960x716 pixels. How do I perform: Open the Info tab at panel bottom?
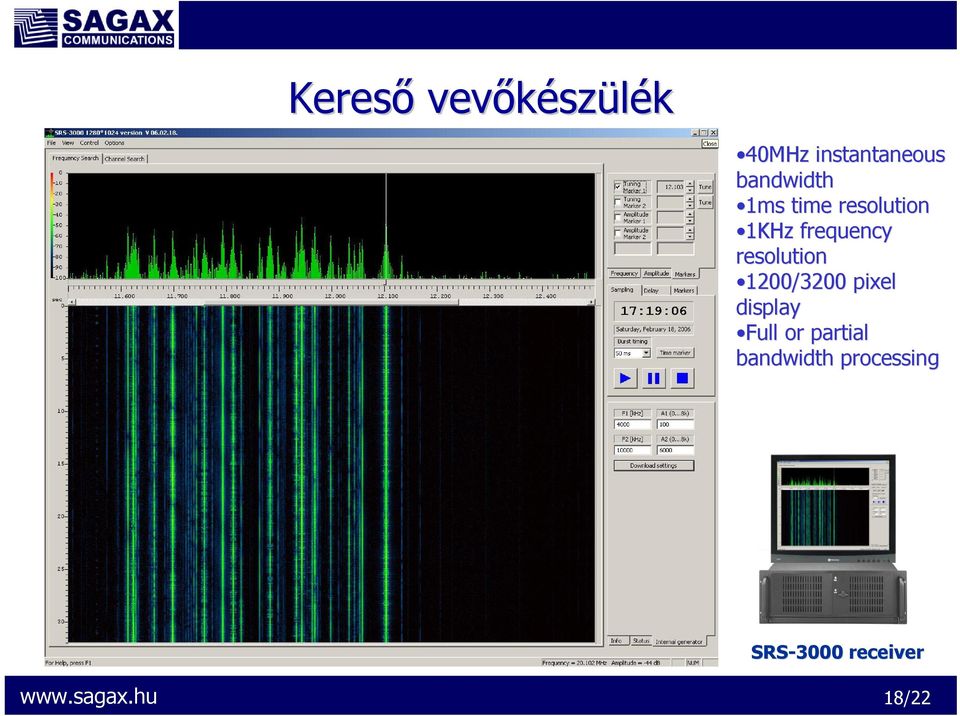pos(617,641)
